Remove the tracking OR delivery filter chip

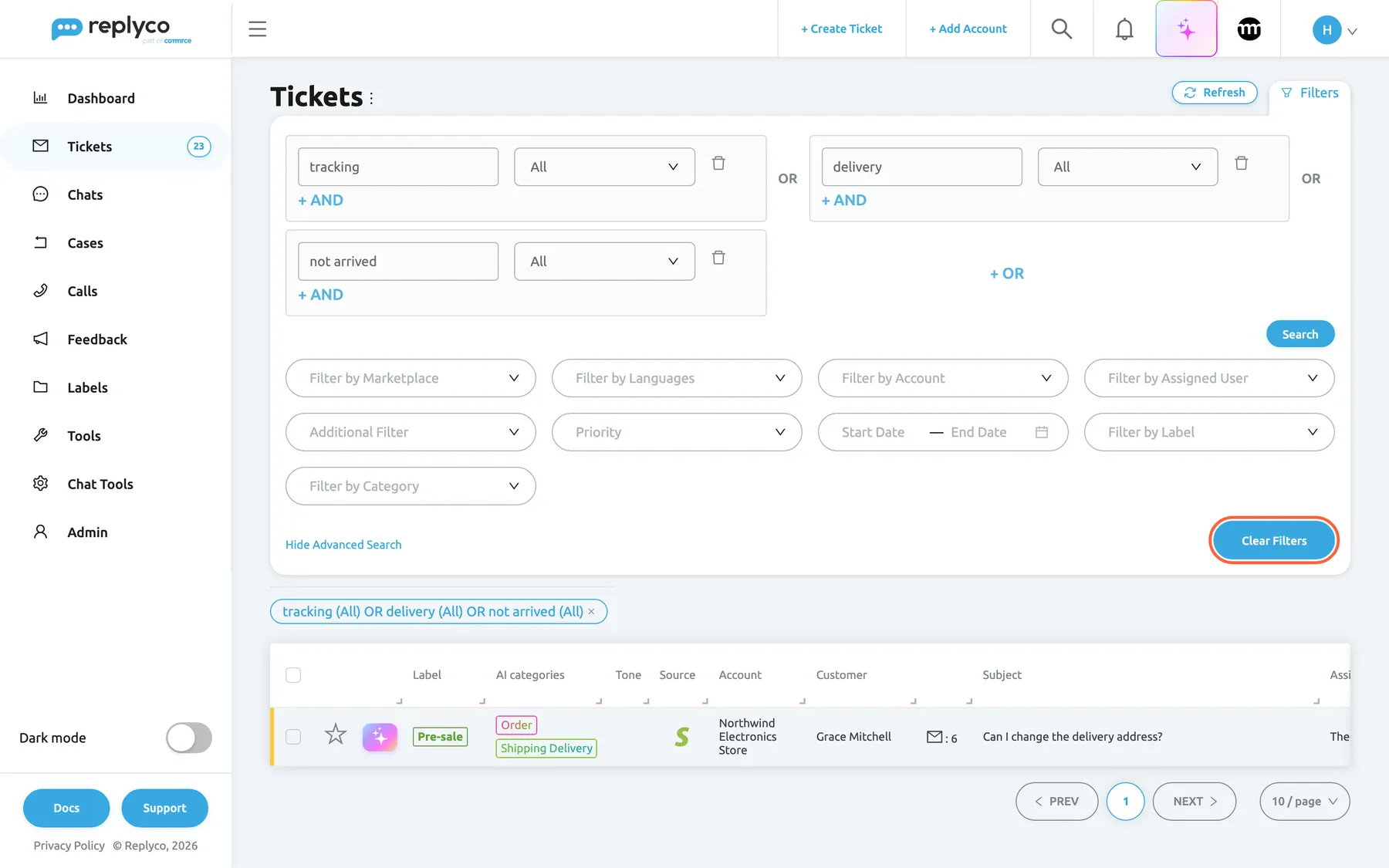[592, 611]
